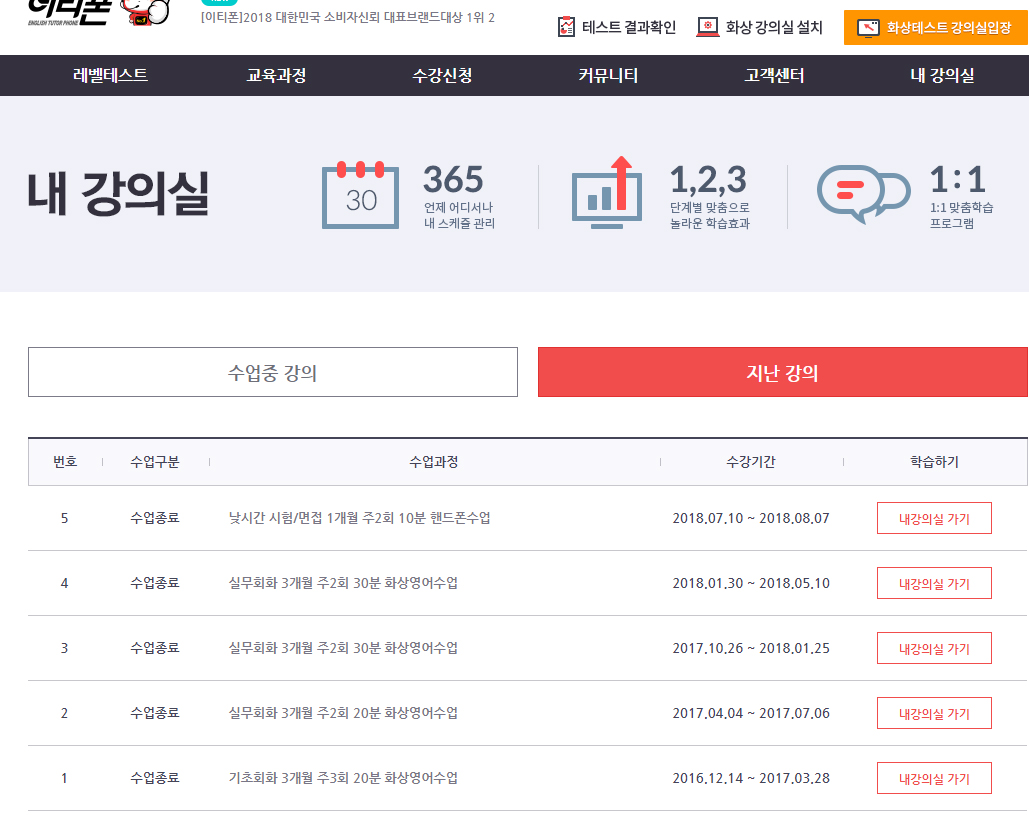
Task: Select 내 강의실 in navigation bar
Action: pyautogui.click(x=942, y=76)
